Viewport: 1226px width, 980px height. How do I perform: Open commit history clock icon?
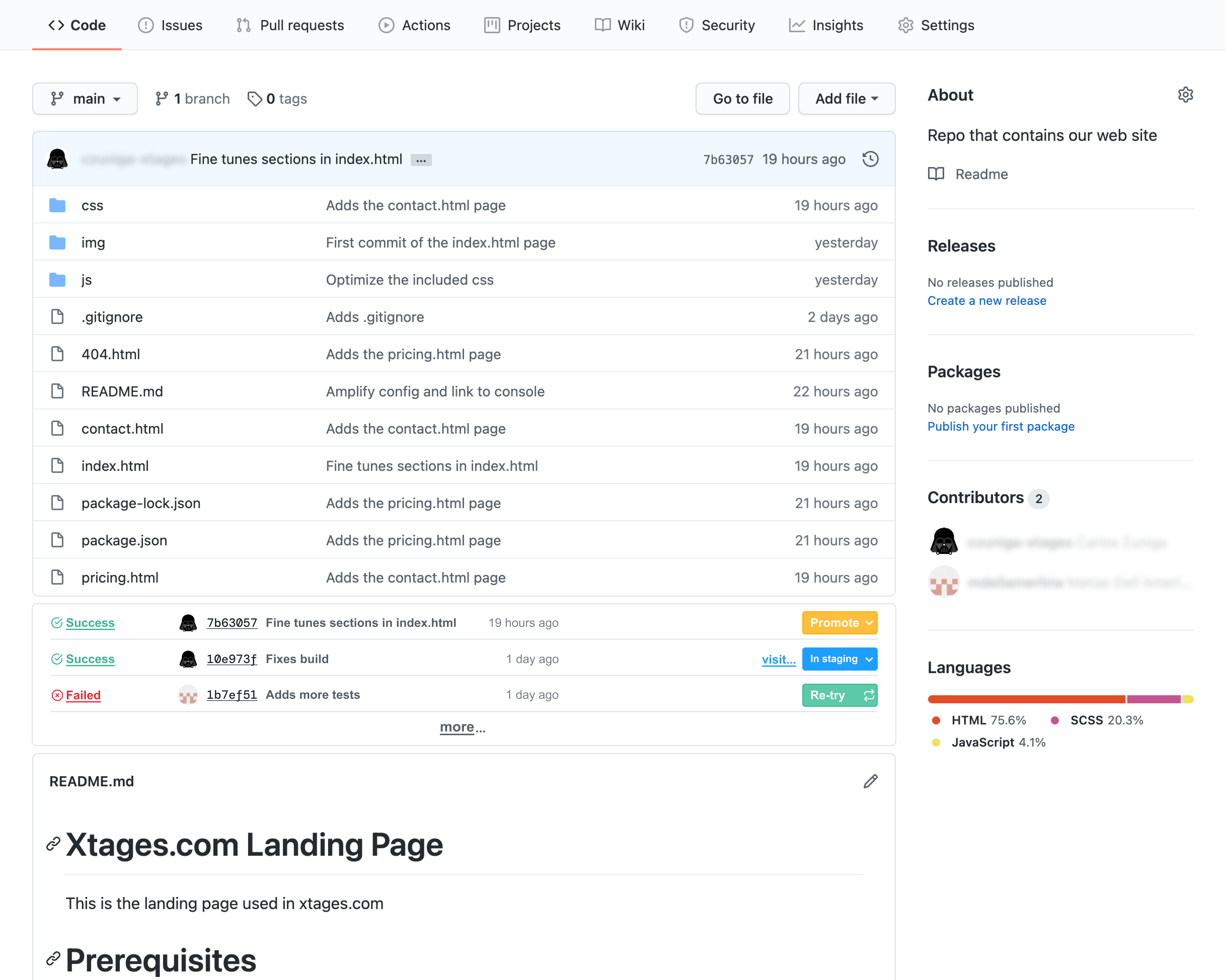tap(870, 159)
